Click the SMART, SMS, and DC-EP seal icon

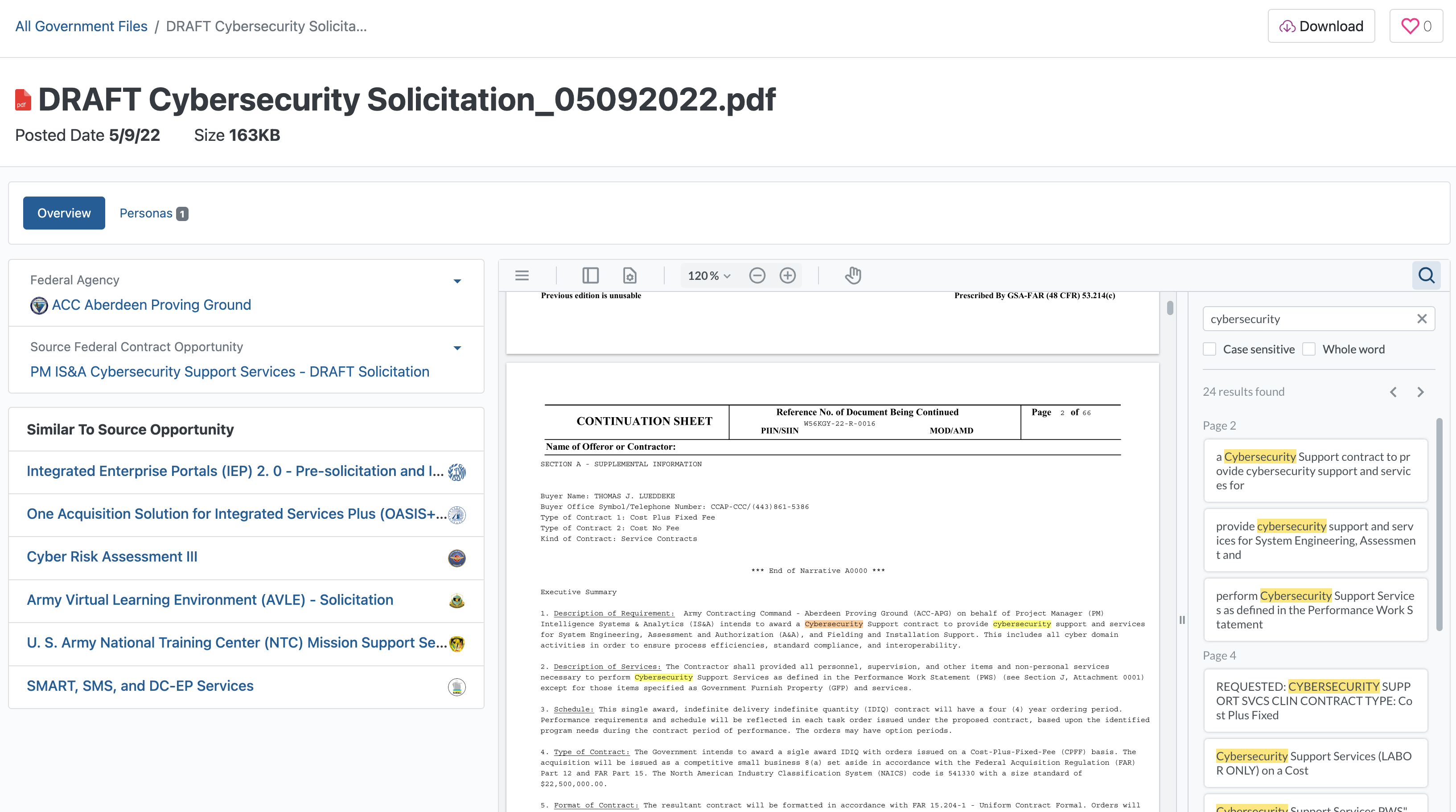click(x=457, y=687)
